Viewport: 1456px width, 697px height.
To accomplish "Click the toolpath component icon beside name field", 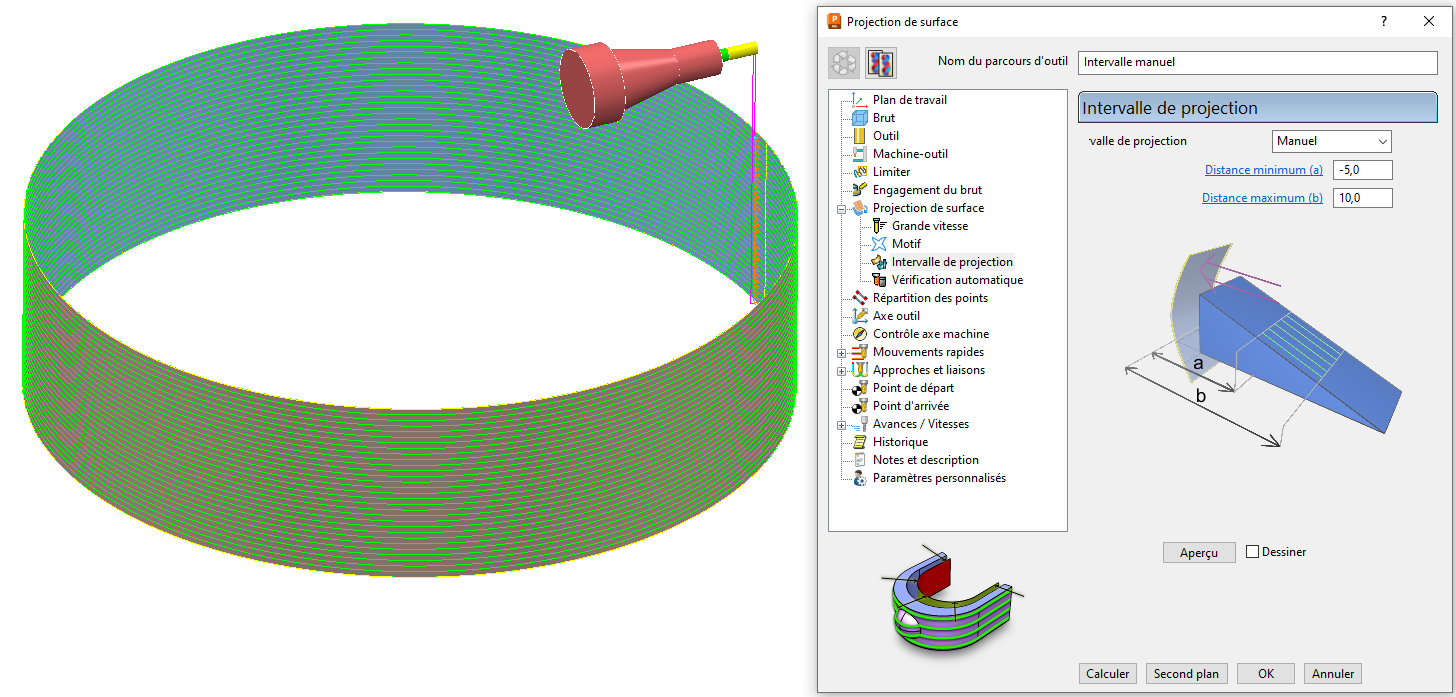I will tap(880, 63).
